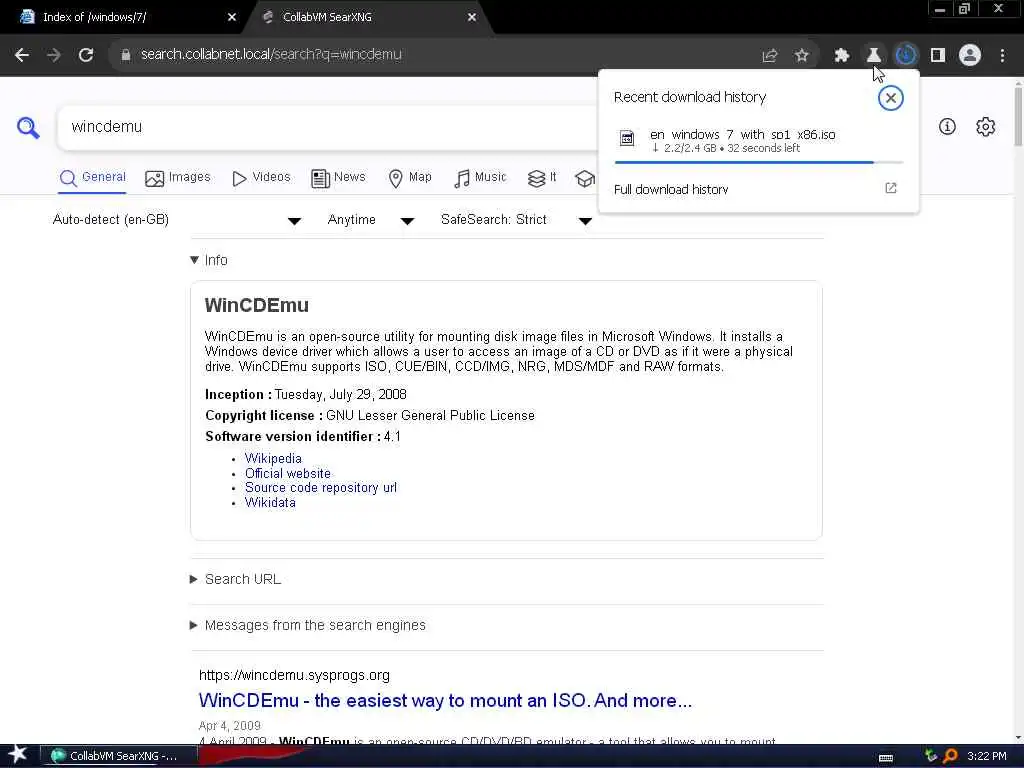Share this page via share icon
Image resolution: width=1024 pixels, height=768 pixels.
[769, 56]
